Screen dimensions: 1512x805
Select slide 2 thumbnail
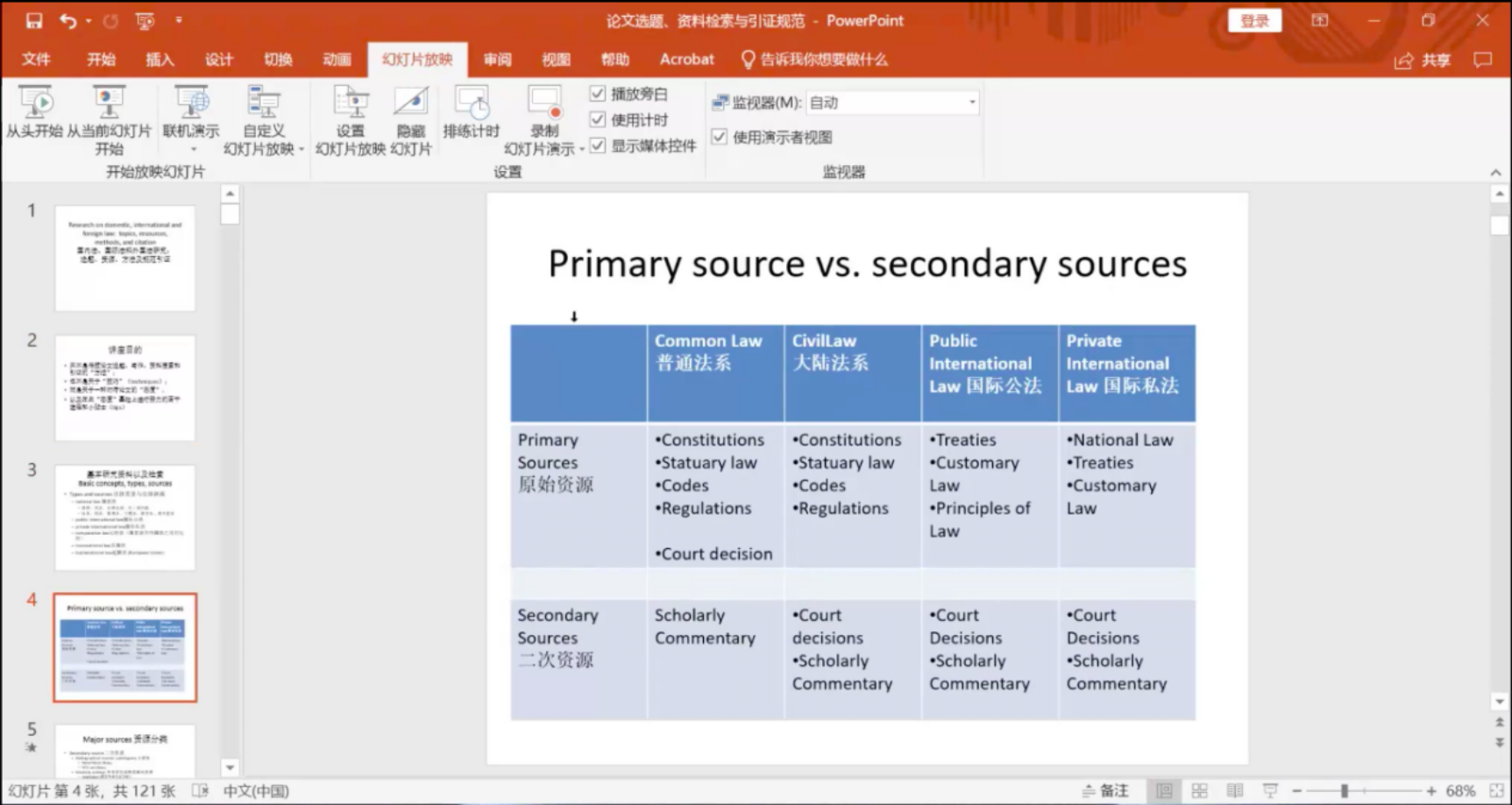pyautogui.click(x=124, y=388)
